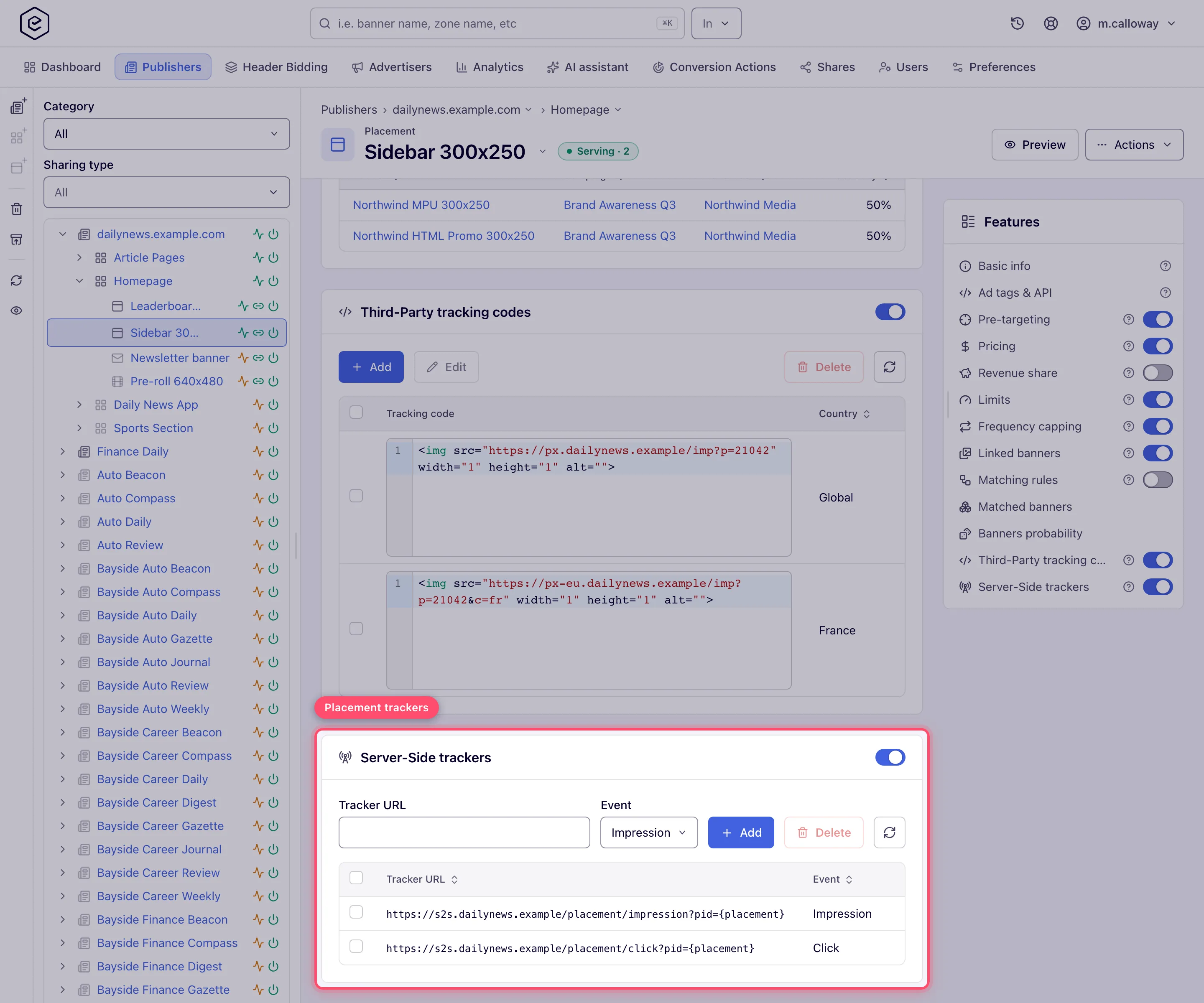The width and height of the screenshot is (1204, 1003).
Task: Click Add button next to Event dropdown
Action: coord(740,832)
